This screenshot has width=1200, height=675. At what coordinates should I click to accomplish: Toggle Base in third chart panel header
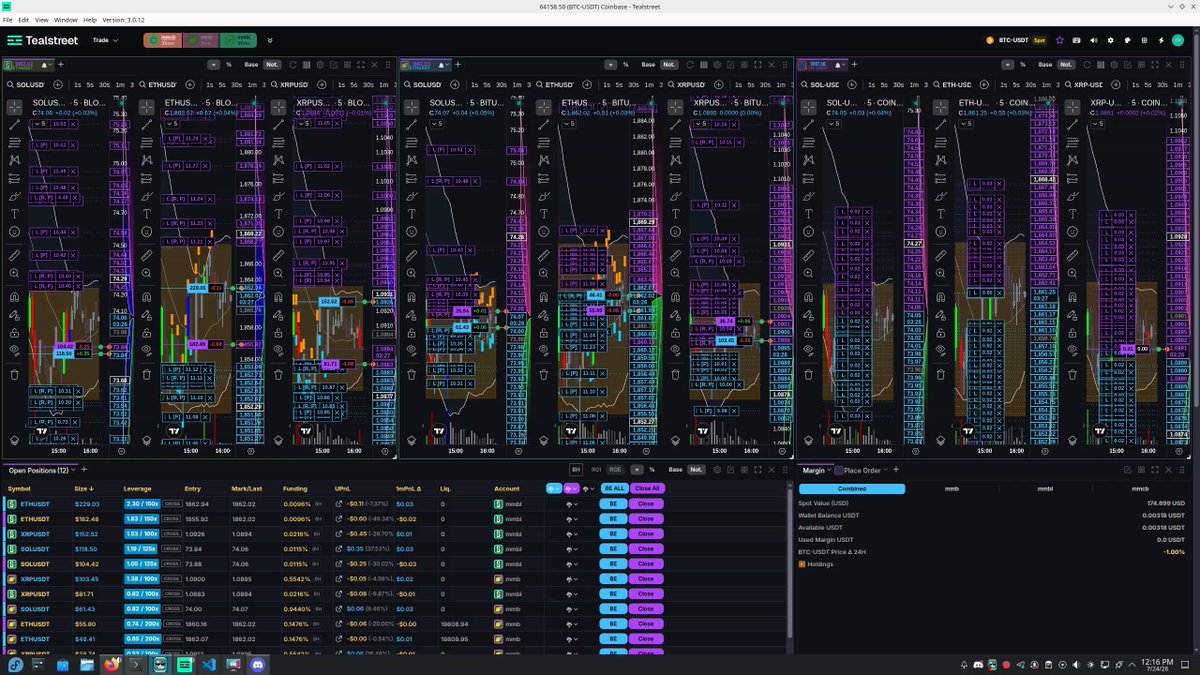click(1047, 64)
